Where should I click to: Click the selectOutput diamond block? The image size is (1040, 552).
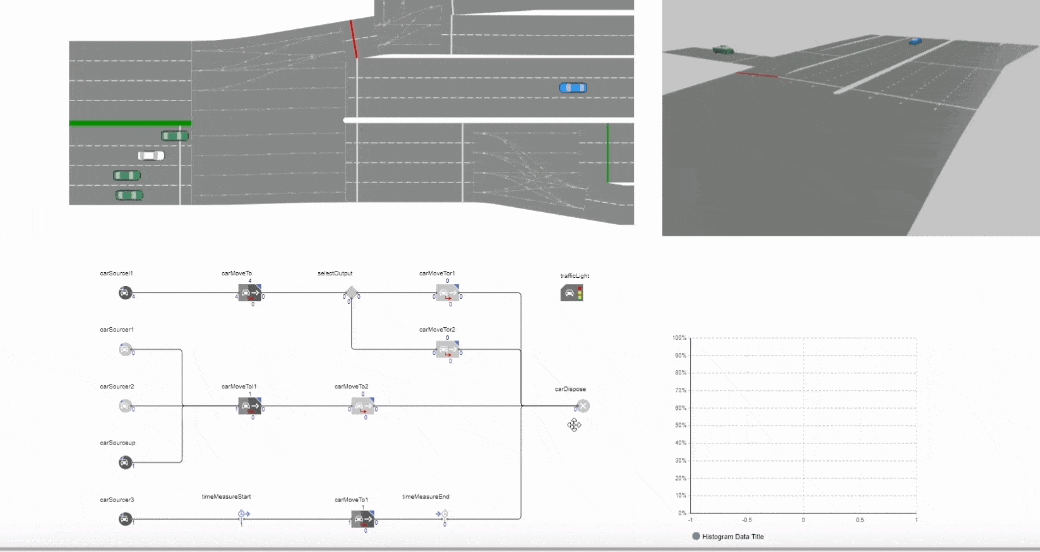point(352,293)
